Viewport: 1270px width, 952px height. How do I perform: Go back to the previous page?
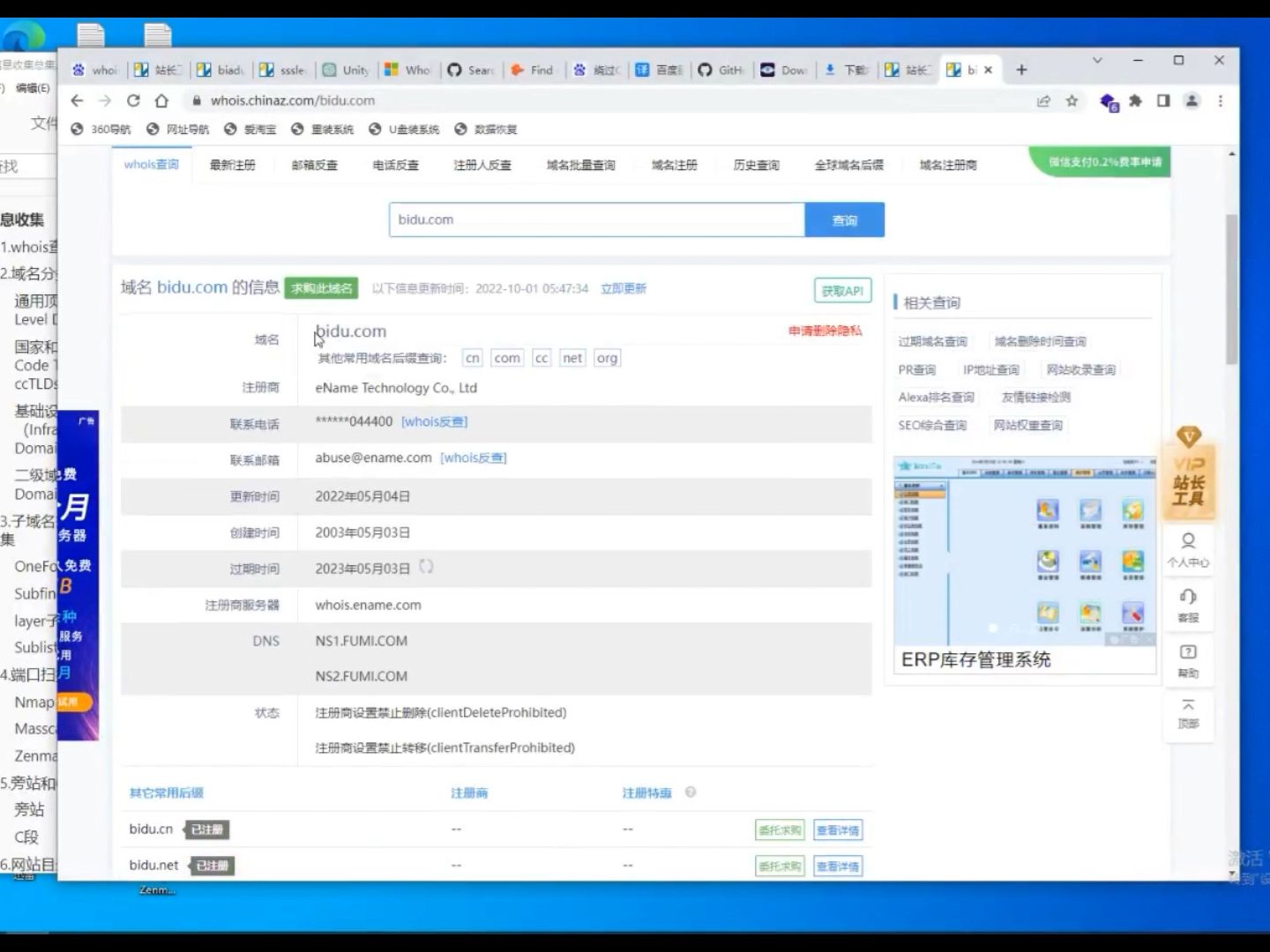click(77, 100)
